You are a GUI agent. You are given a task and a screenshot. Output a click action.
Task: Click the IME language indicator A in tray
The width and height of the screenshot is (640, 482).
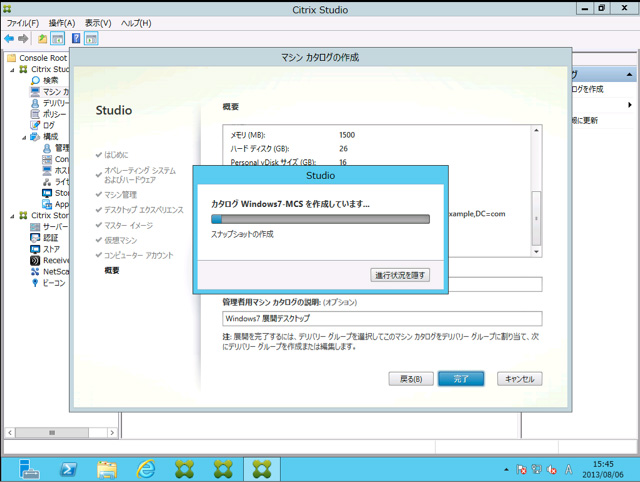[x=569, y=470]
